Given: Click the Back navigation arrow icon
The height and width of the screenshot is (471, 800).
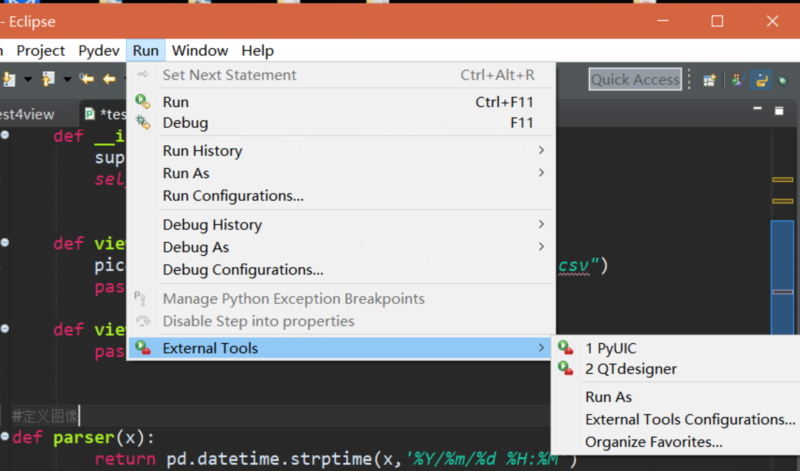Looking at the screenshot, I should click(x=109, y=79).
